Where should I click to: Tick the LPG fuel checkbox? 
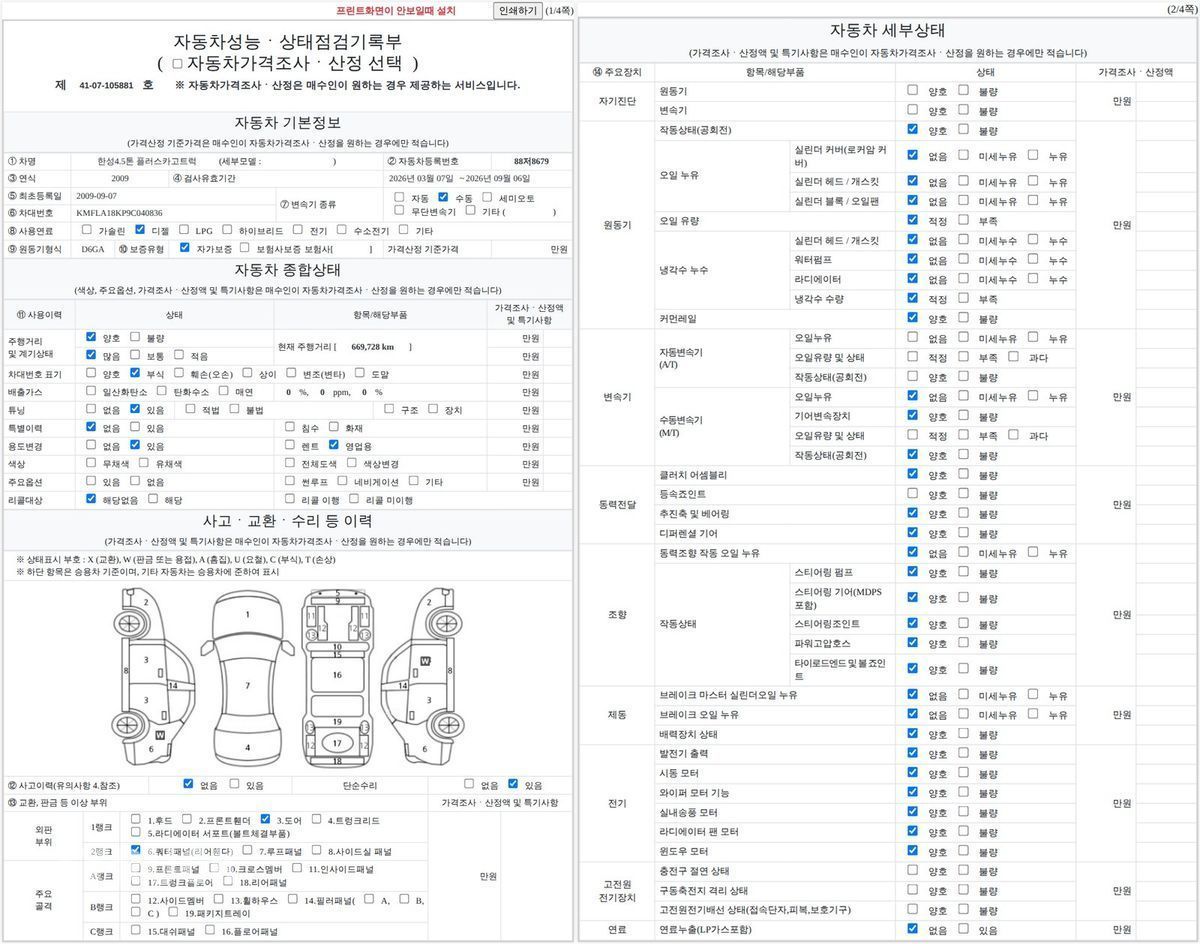click(x=185, y=229)
